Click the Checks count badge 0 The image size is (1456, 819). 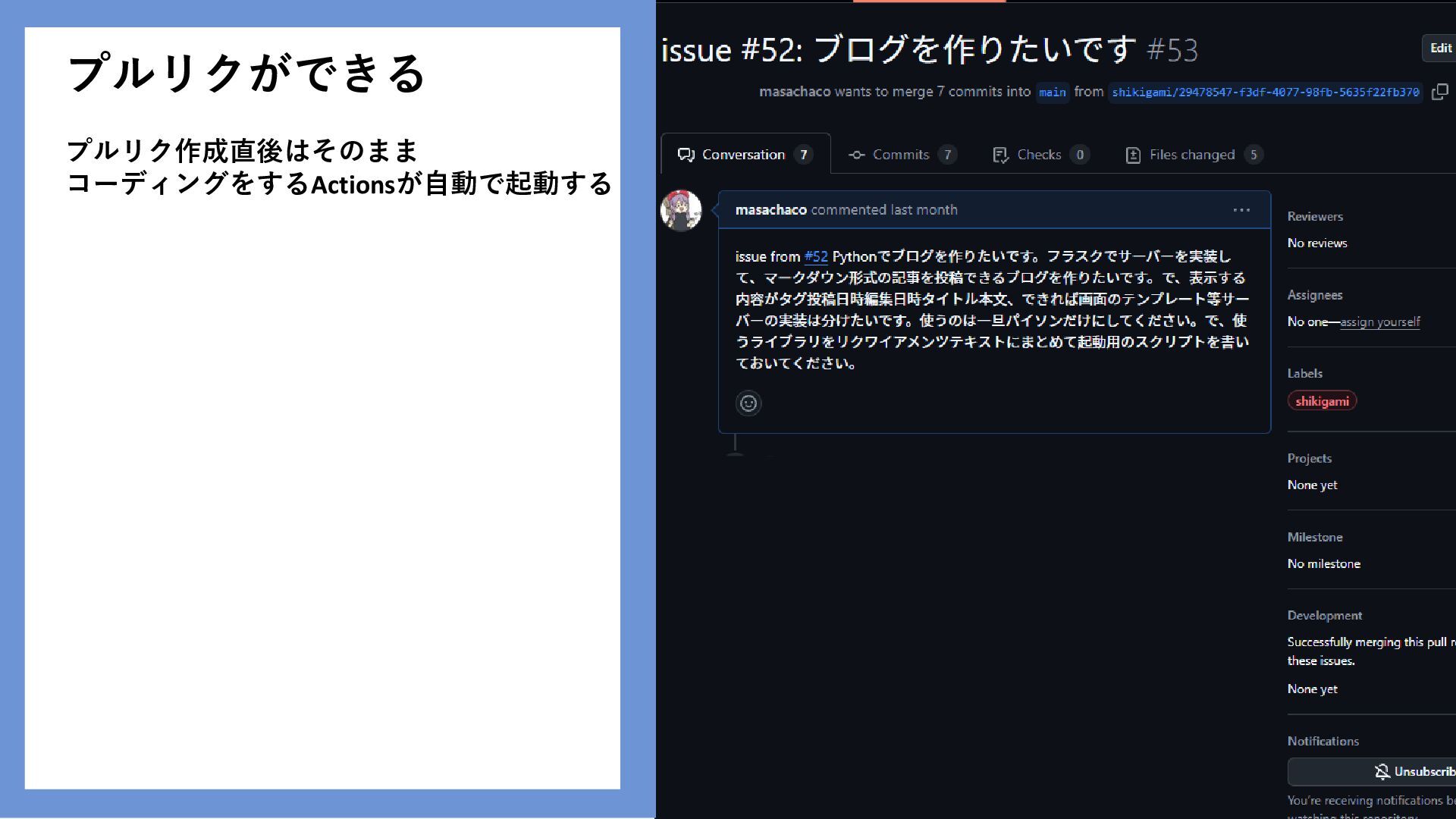1080,155
